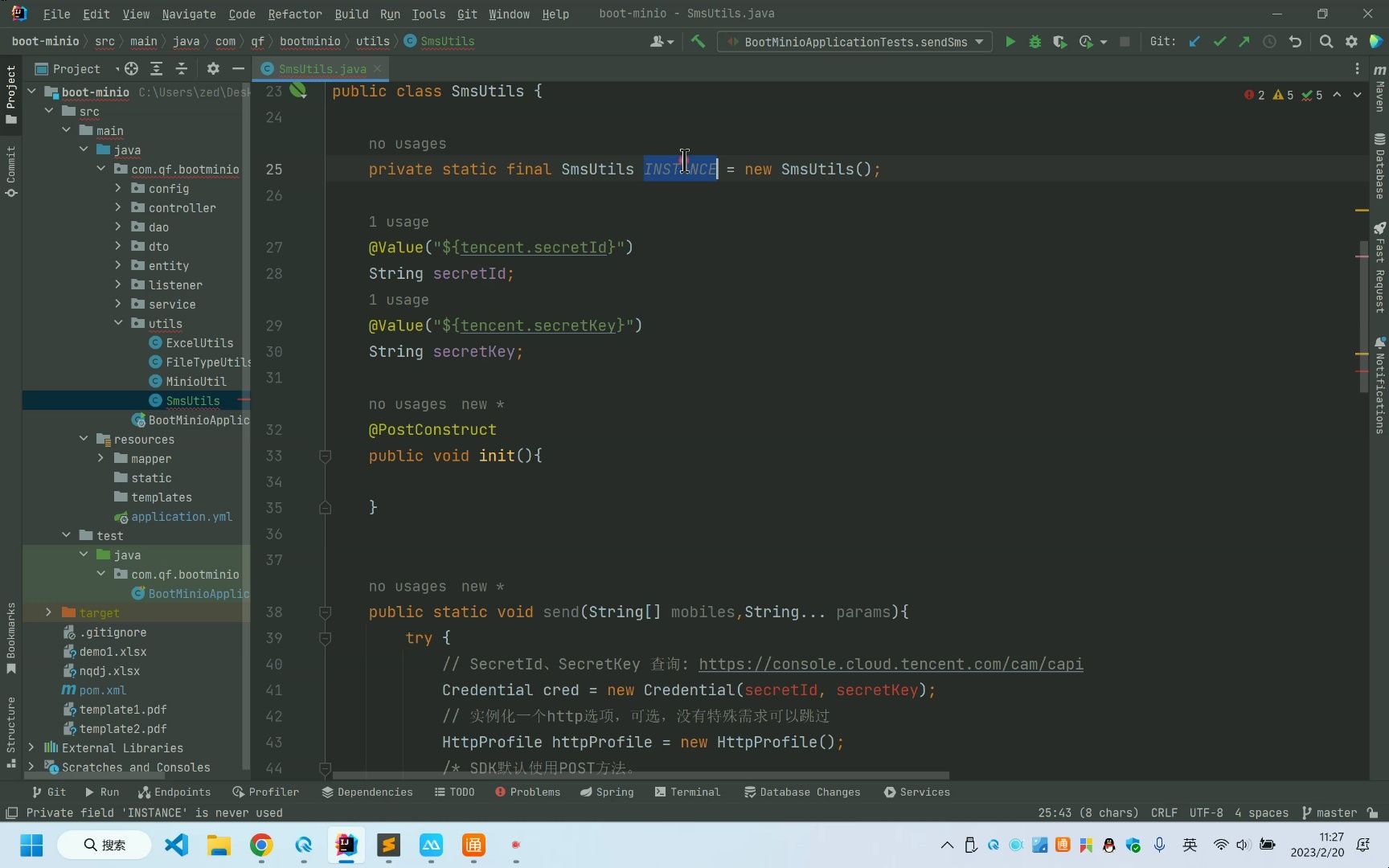Change UTF-8 file encoding in status bar
Image resolution: width=1389 pixels, height=868 pixels.
pyautogui.click(x=1206, y=813)
